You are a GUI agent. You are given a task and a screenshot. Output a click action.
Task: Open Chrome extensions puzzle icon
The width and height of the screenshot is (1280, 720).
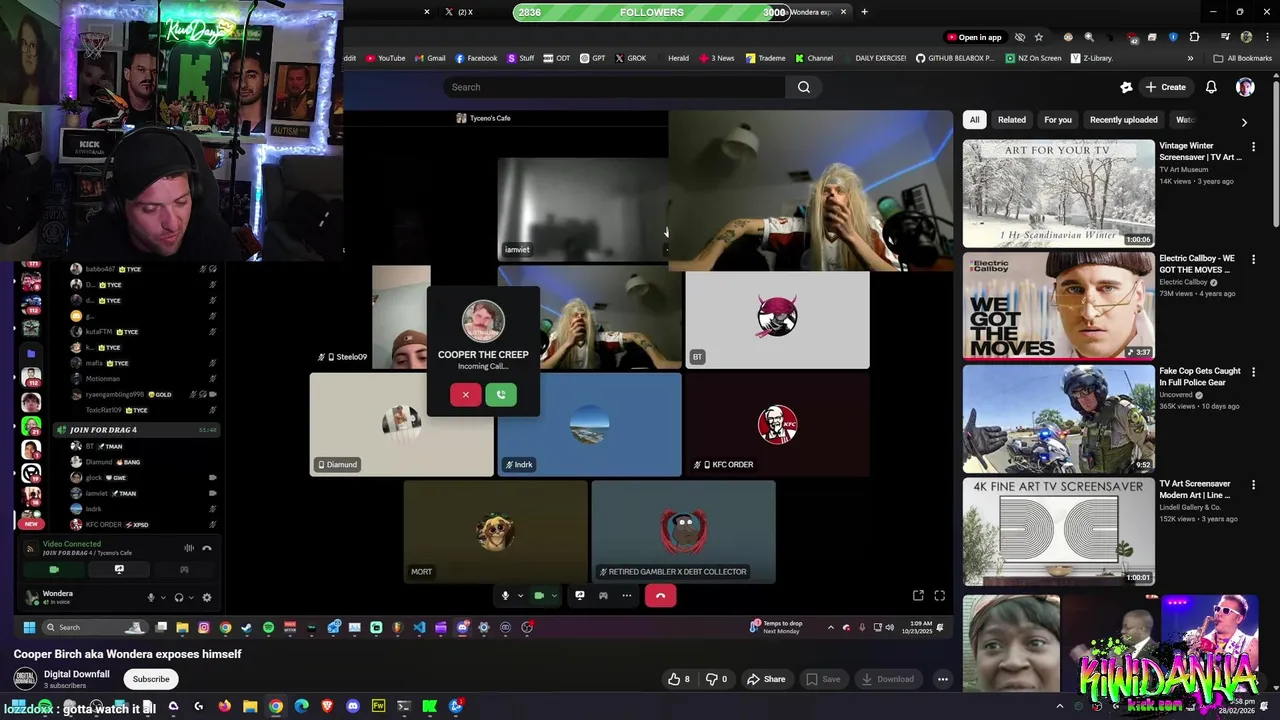(x=1194, y=37)
